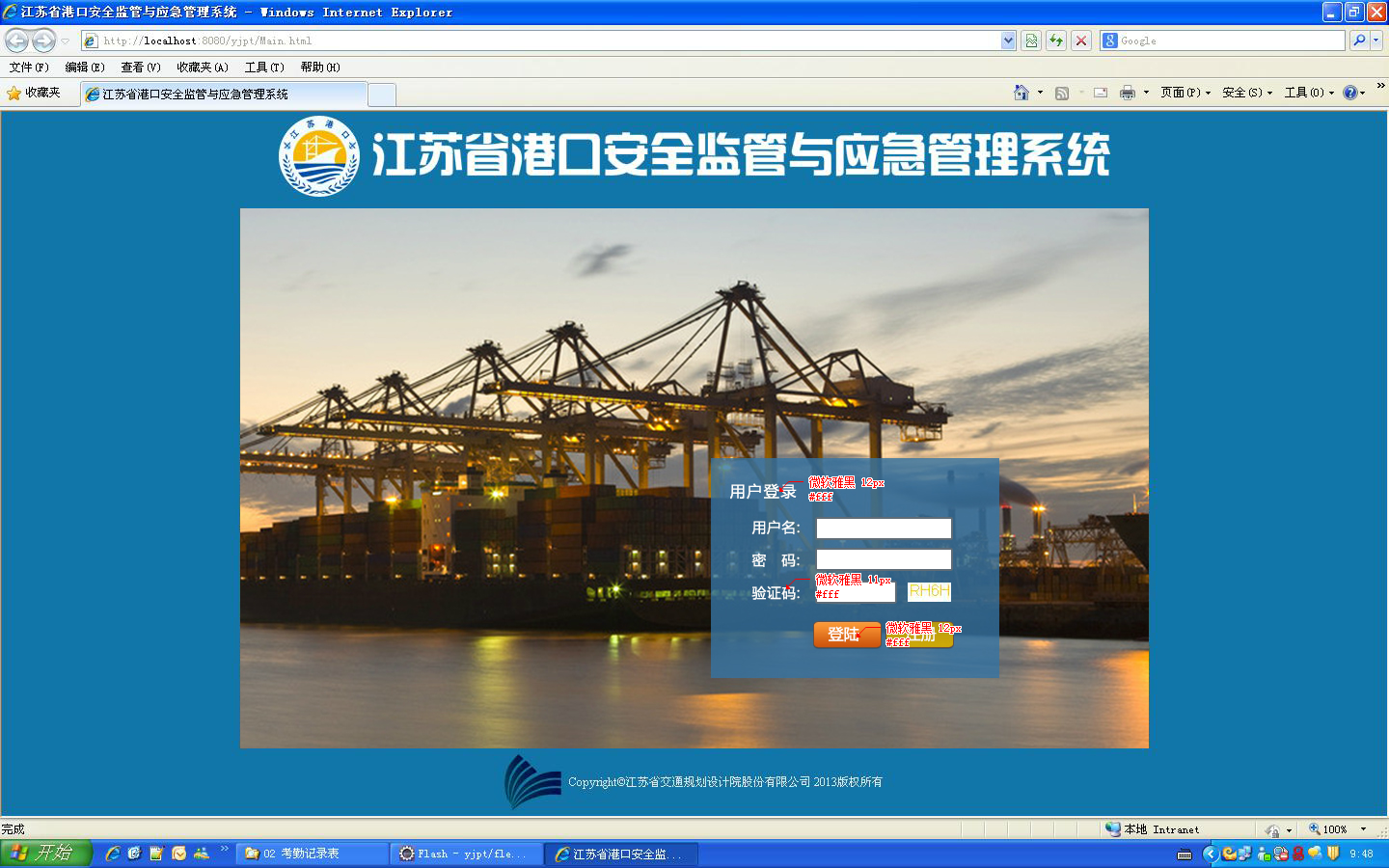Click the compatibility view icon
Image resolution: width=1389 pixels, height=868 pixels.
click(x=1031, y=41)
